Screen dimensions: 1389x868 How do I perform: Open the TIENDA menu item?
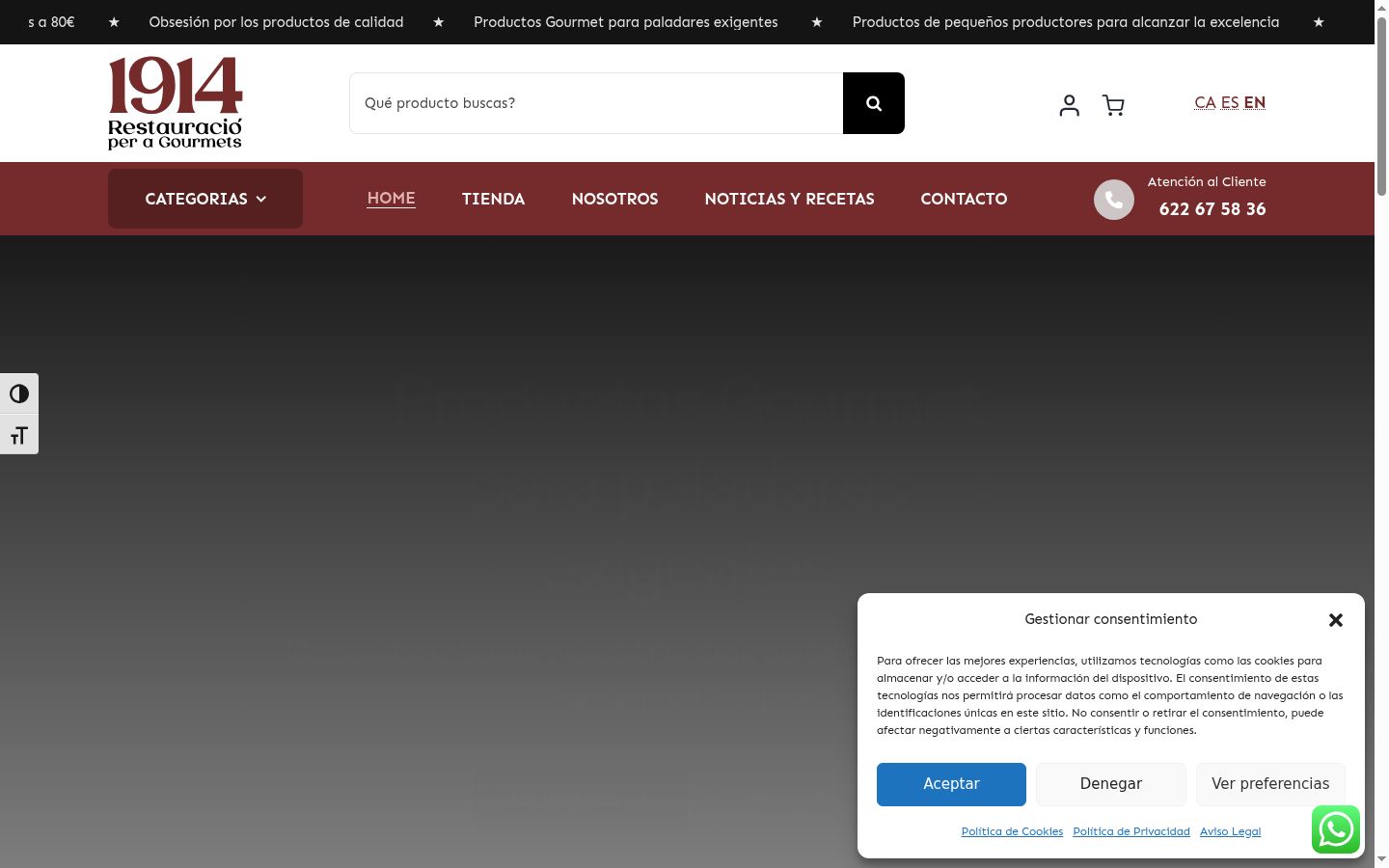[493, 199]
